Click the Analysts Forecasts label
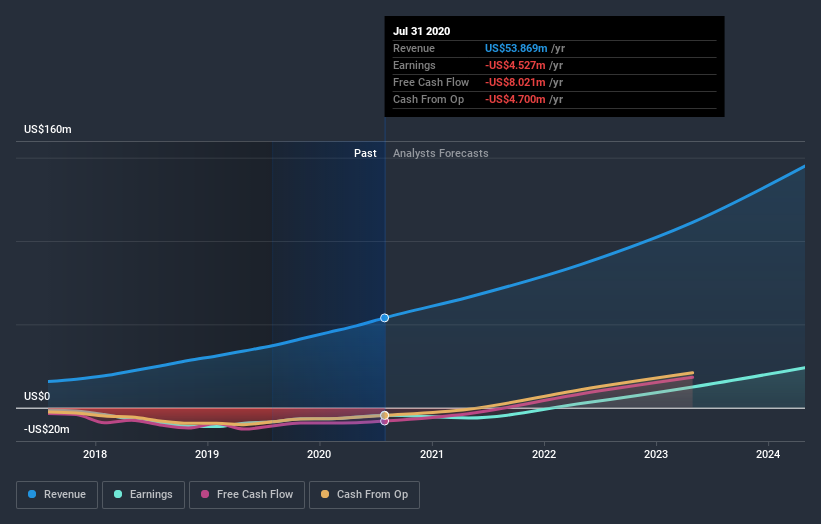The height and width of the screenshot is (524, 821). (440, 153)
